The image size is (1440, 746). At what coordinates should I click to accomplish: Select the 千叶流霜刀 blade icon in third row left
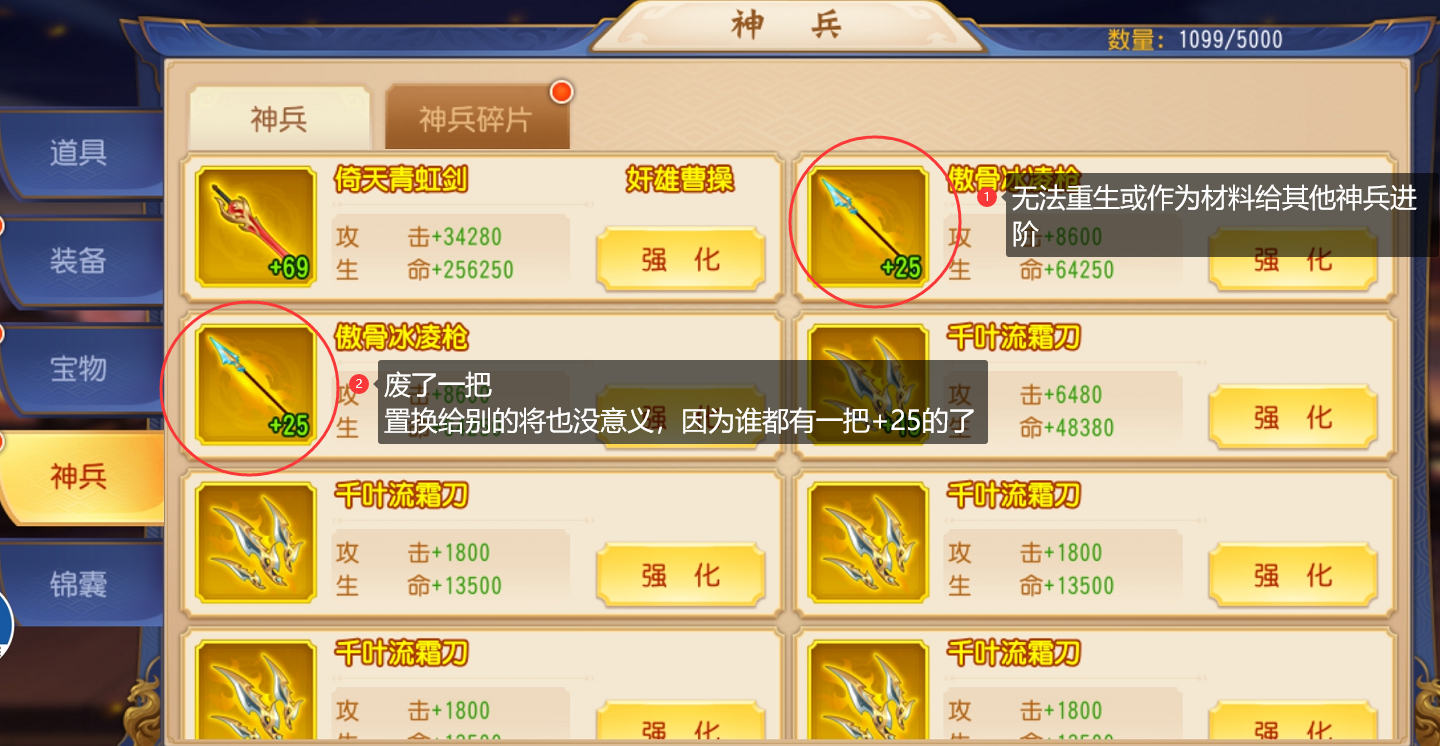[x=256, y=542]
